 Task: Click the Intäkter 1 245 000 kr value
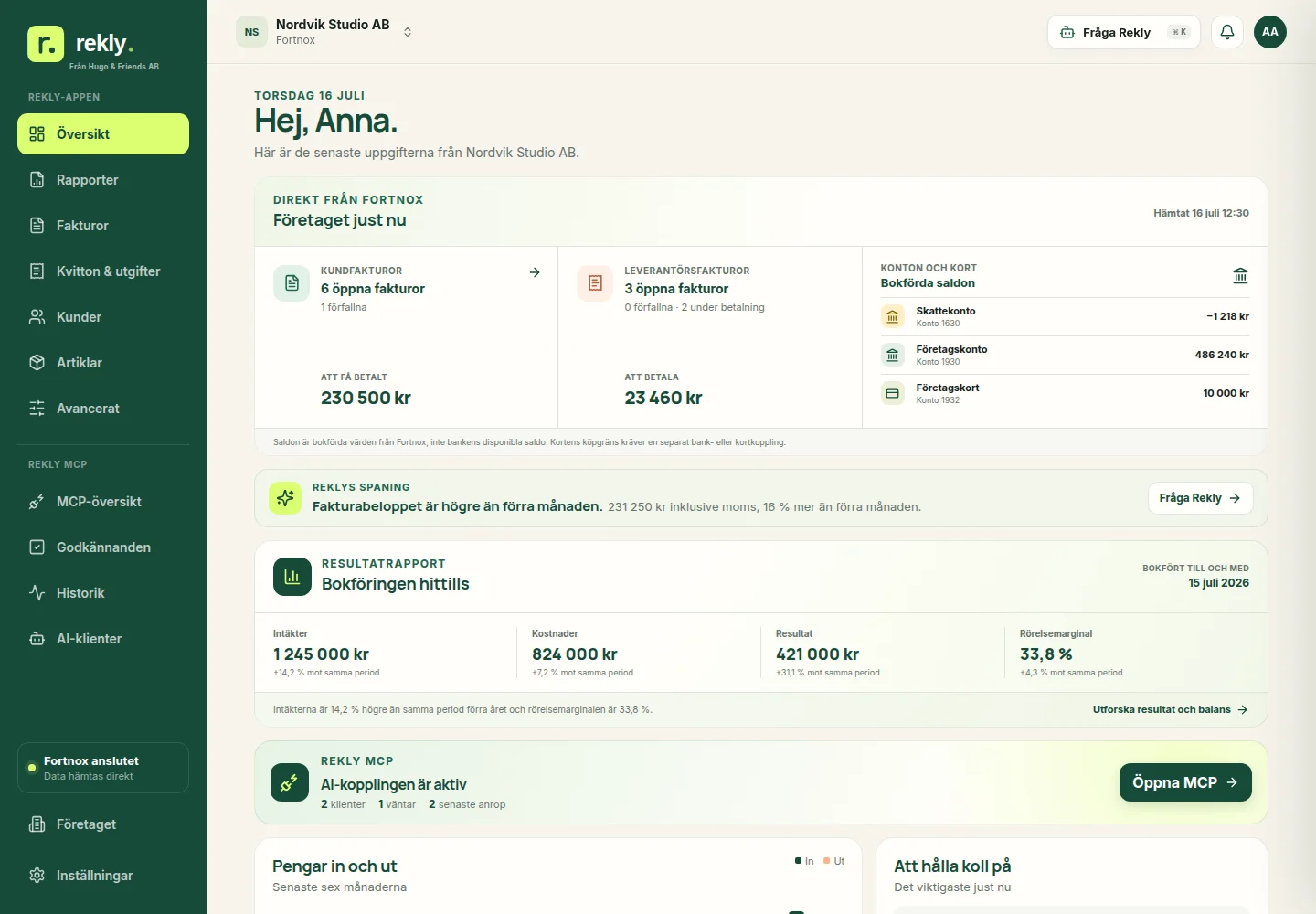click(321, 654)
